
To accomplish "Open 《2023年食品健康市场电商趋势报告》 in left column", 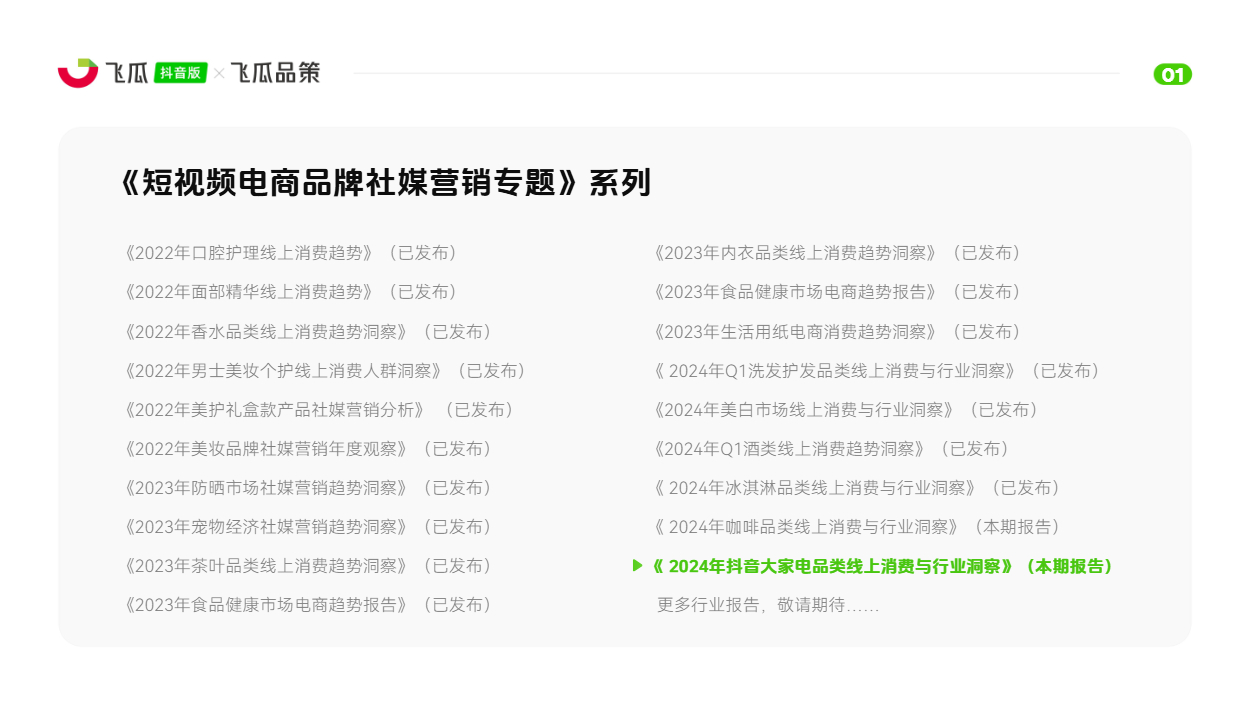I will click(x=307, y=604).
